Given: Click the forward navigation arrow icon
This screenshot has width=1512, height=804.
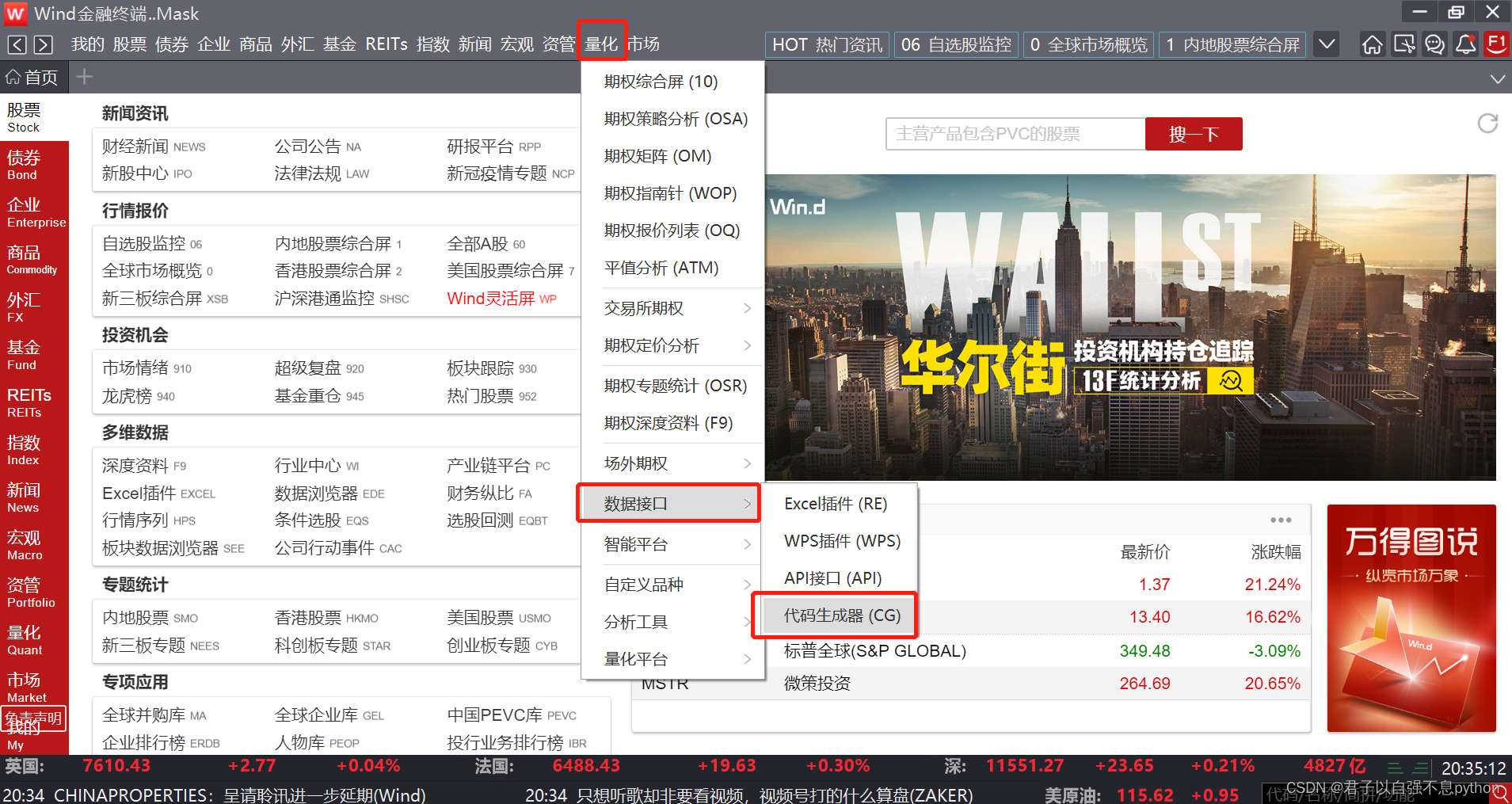Looking at the screenshot, I should tap(44, 44).
